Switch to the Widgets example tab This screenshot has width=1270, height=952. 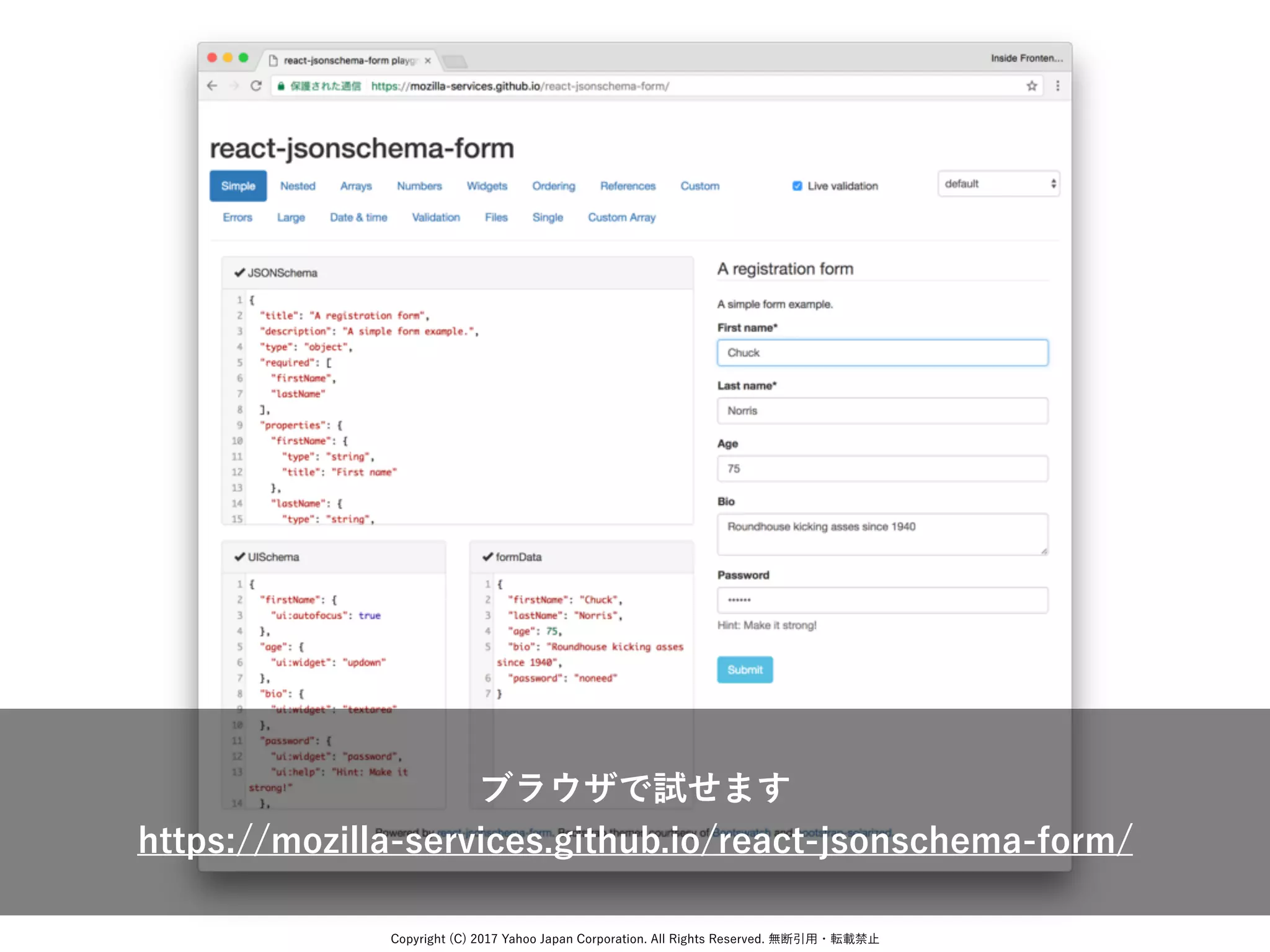tap(487, 186)
